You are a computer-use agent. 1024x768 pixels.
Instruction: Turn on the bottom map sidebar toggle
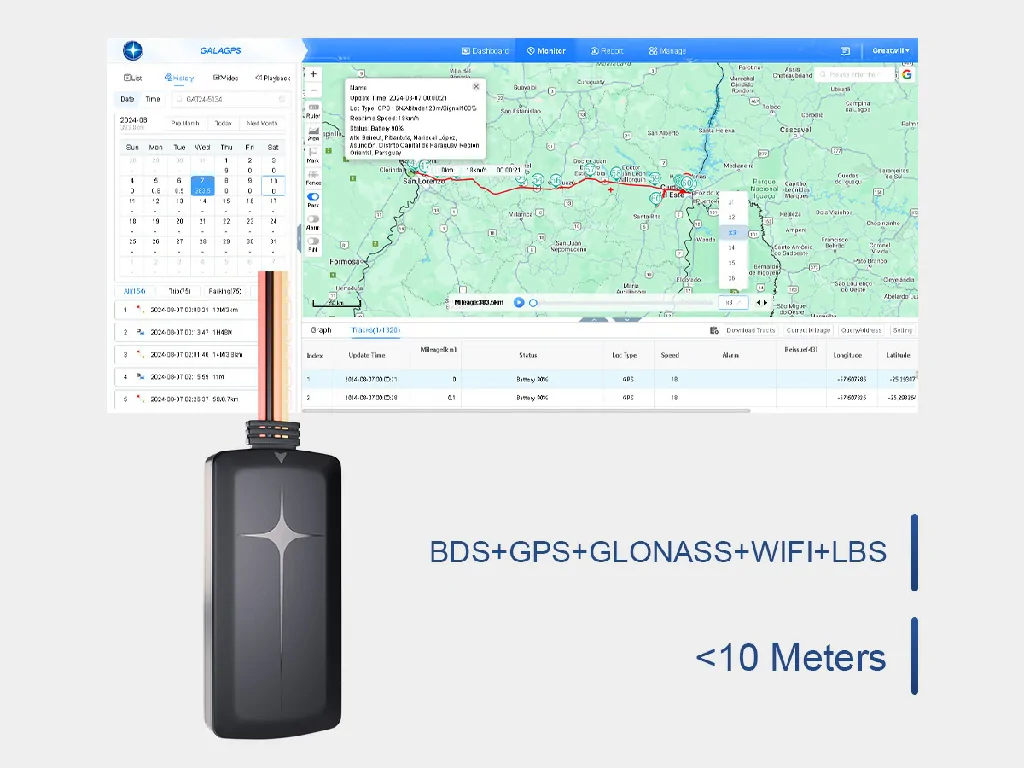coord(313,241)
